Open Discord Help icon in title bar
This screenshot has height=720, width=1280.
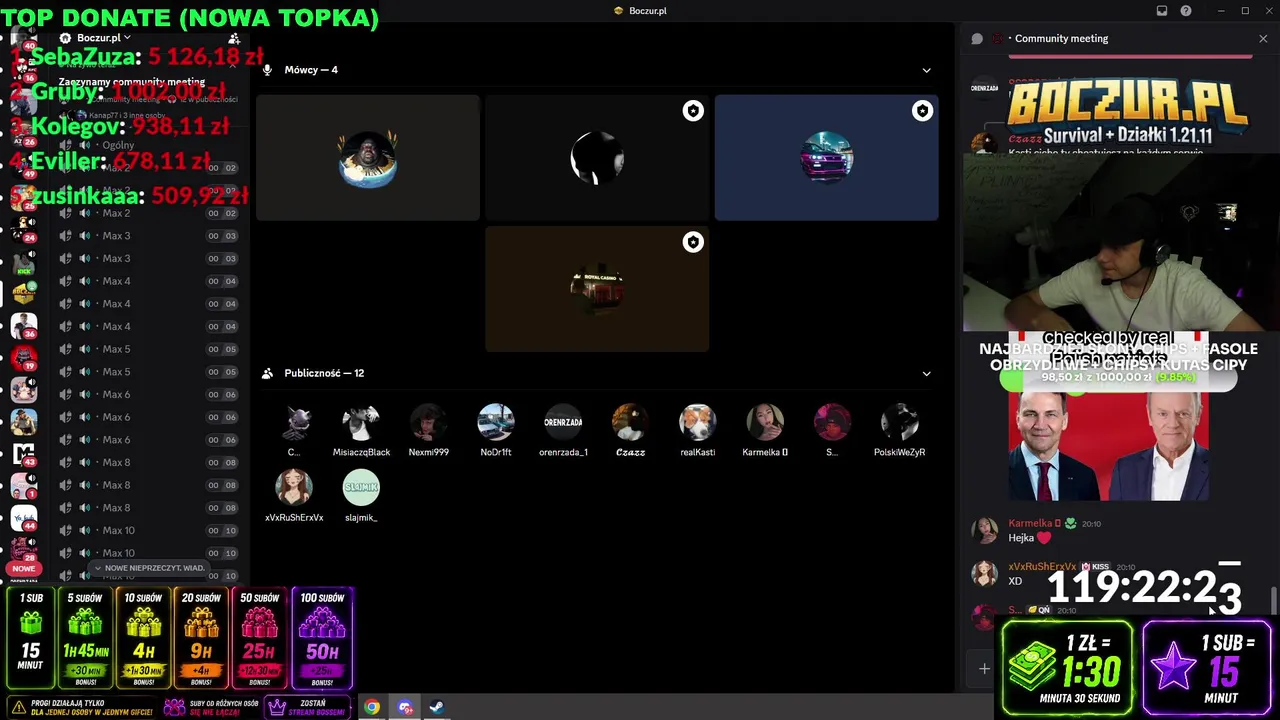pyautogui.click(x=1186, y=11)
